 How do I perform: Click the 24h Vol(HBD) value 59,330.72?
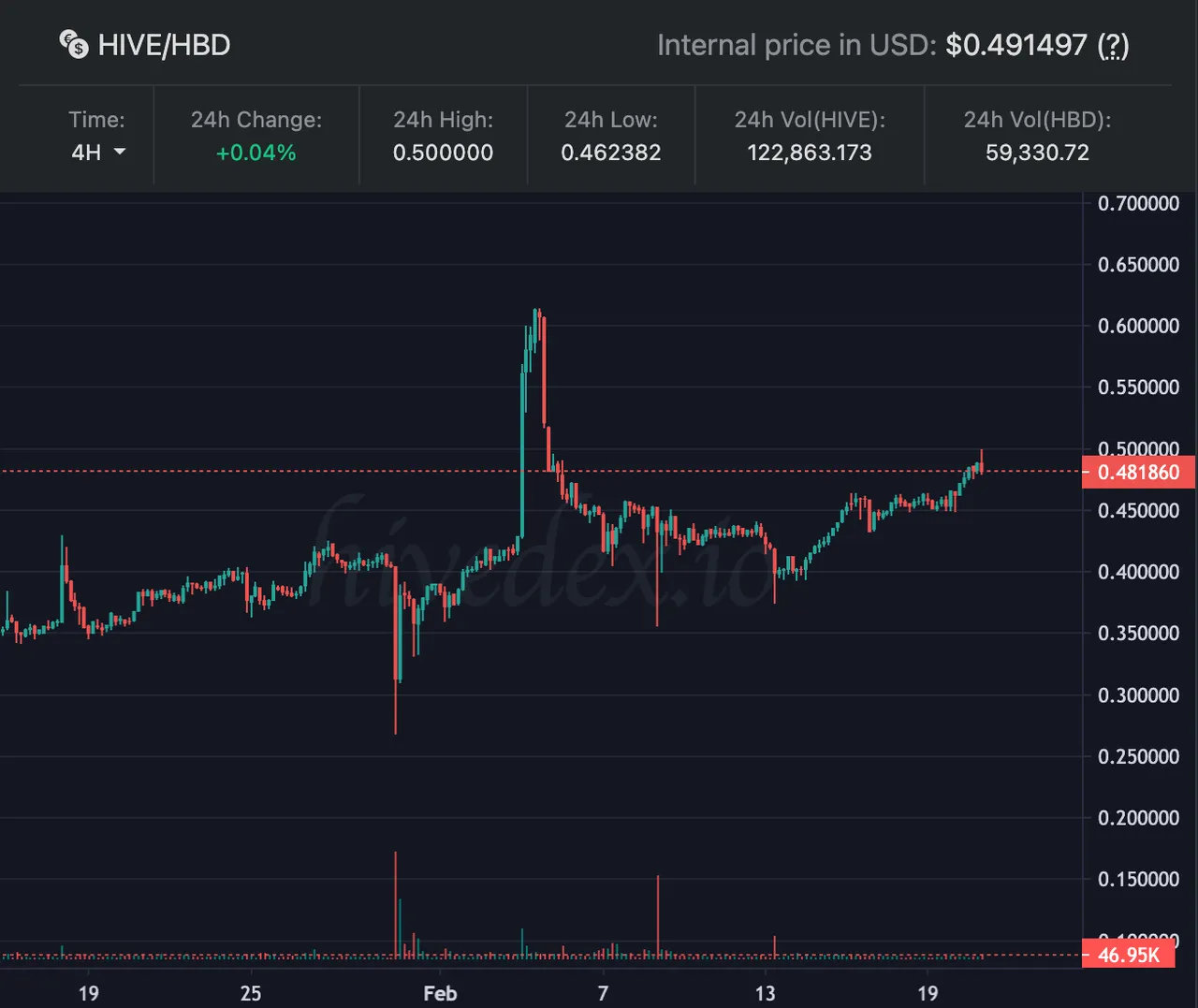coord(1037,153)
